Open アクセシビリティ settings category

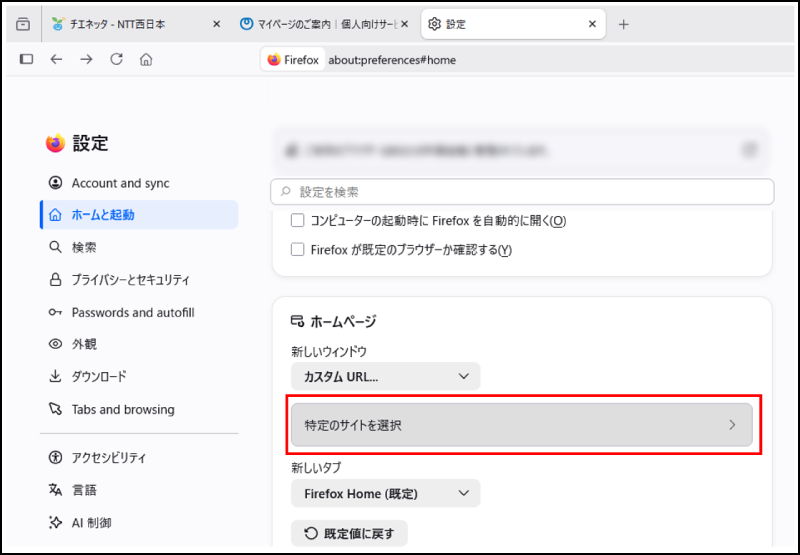point(139,458)
